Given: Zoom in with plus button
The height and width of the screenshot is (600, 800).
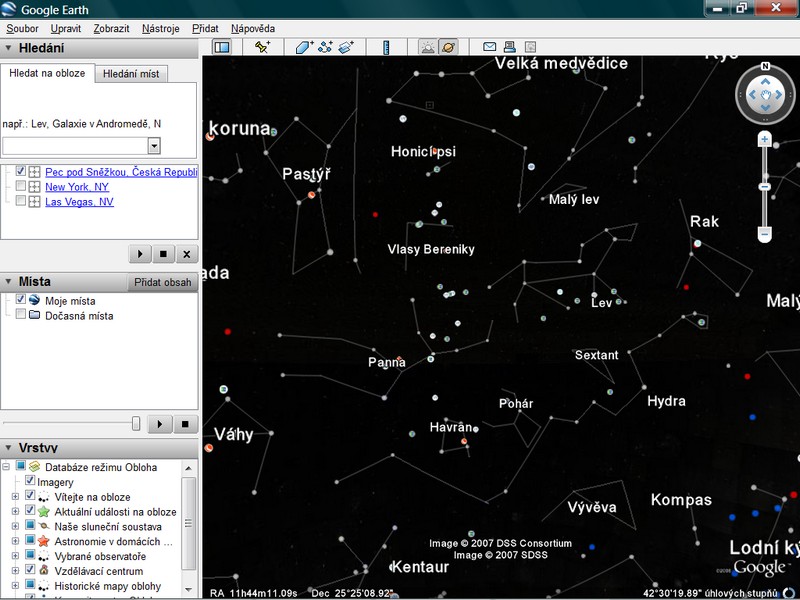Looking at the screenshot, I should [764, 139].
